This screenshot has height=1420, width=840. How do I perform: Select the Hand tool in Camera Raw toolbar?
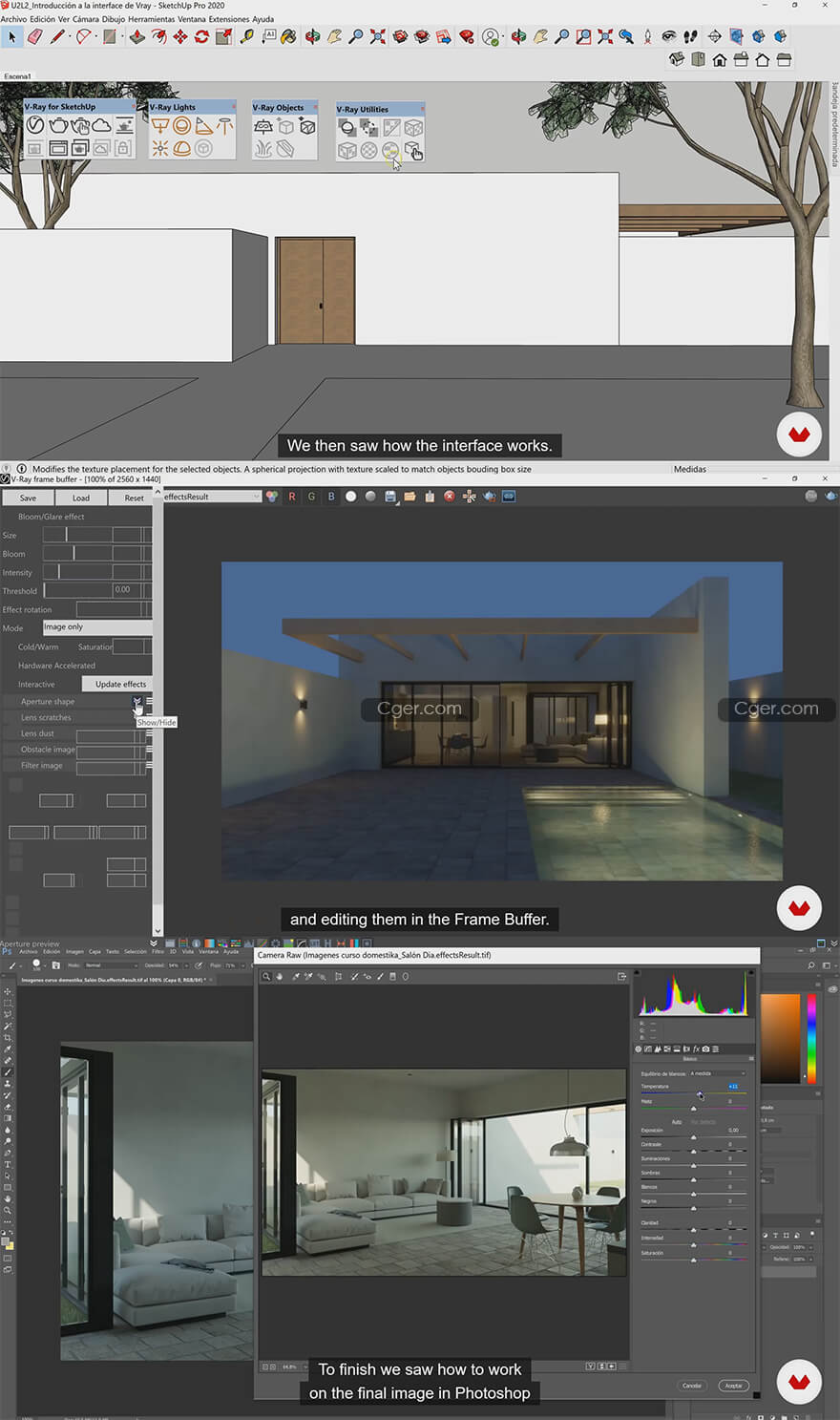coord(280,976)
